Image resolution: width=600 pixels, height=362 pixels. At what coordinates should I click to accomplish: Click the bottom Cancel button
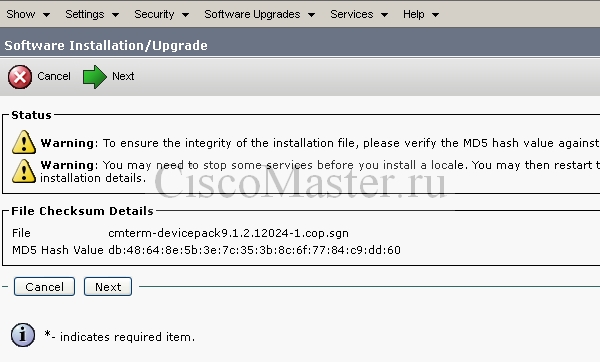pyautogui.click(x=44, y=287)
